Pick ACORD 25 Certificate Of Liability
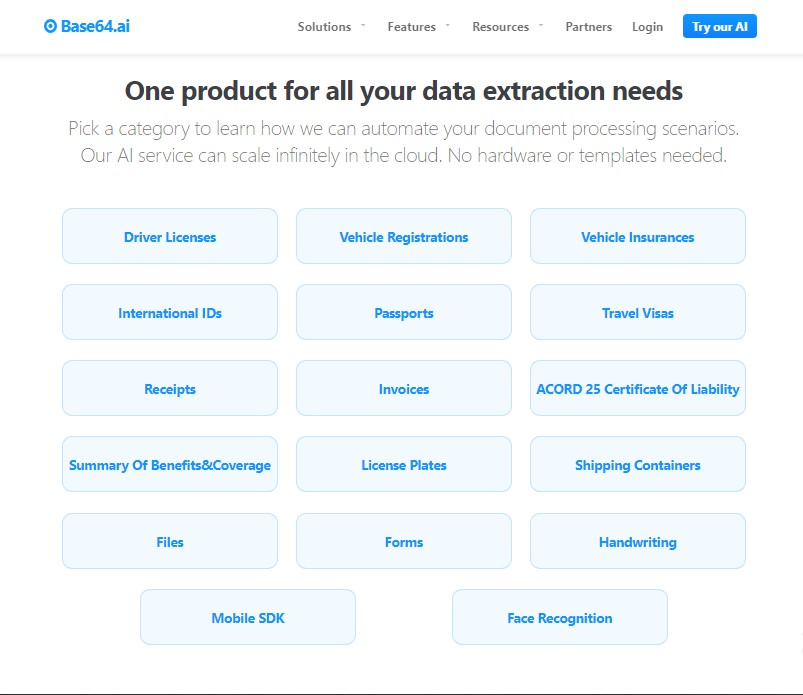Viewport: 803px width, 695px height. click(638, 388)
